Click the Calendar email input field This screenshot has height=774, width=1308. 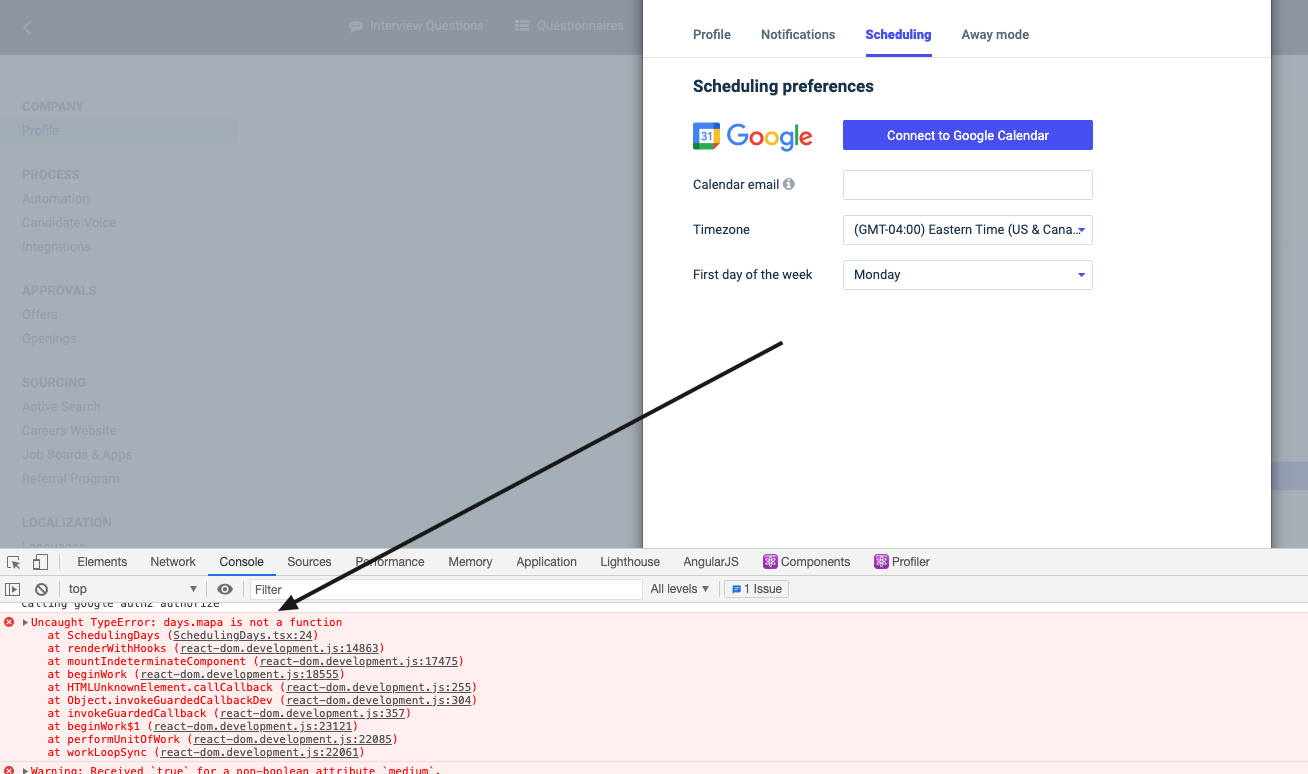point(968,185)
